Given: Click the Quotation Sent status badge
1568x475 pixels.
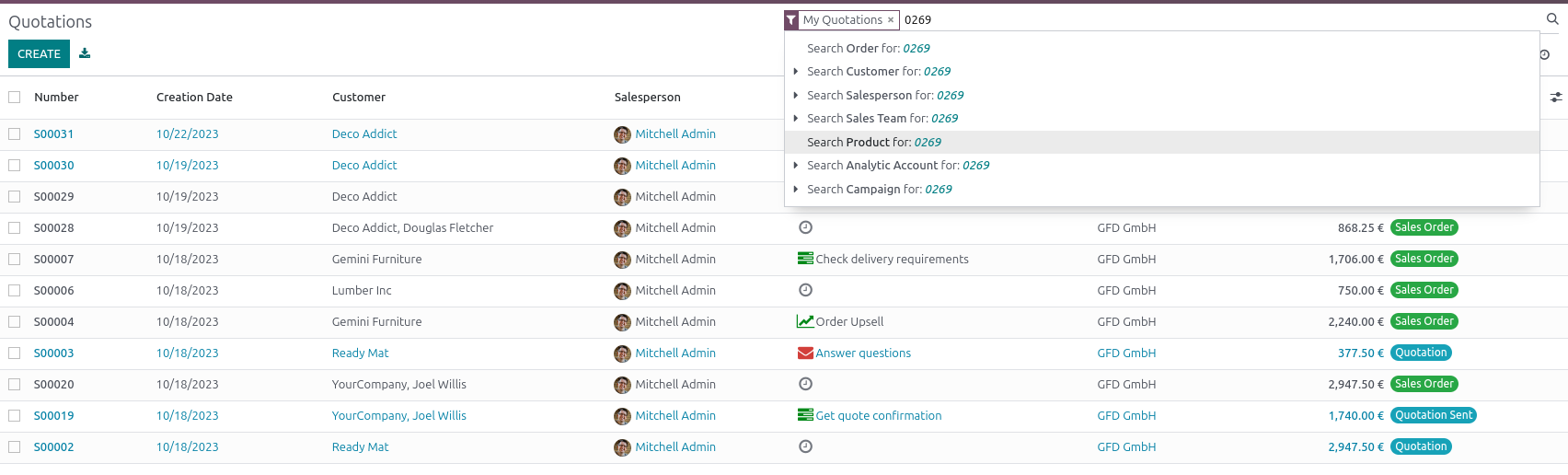Looking at the screenshot, I should [x=1434, y=415].
